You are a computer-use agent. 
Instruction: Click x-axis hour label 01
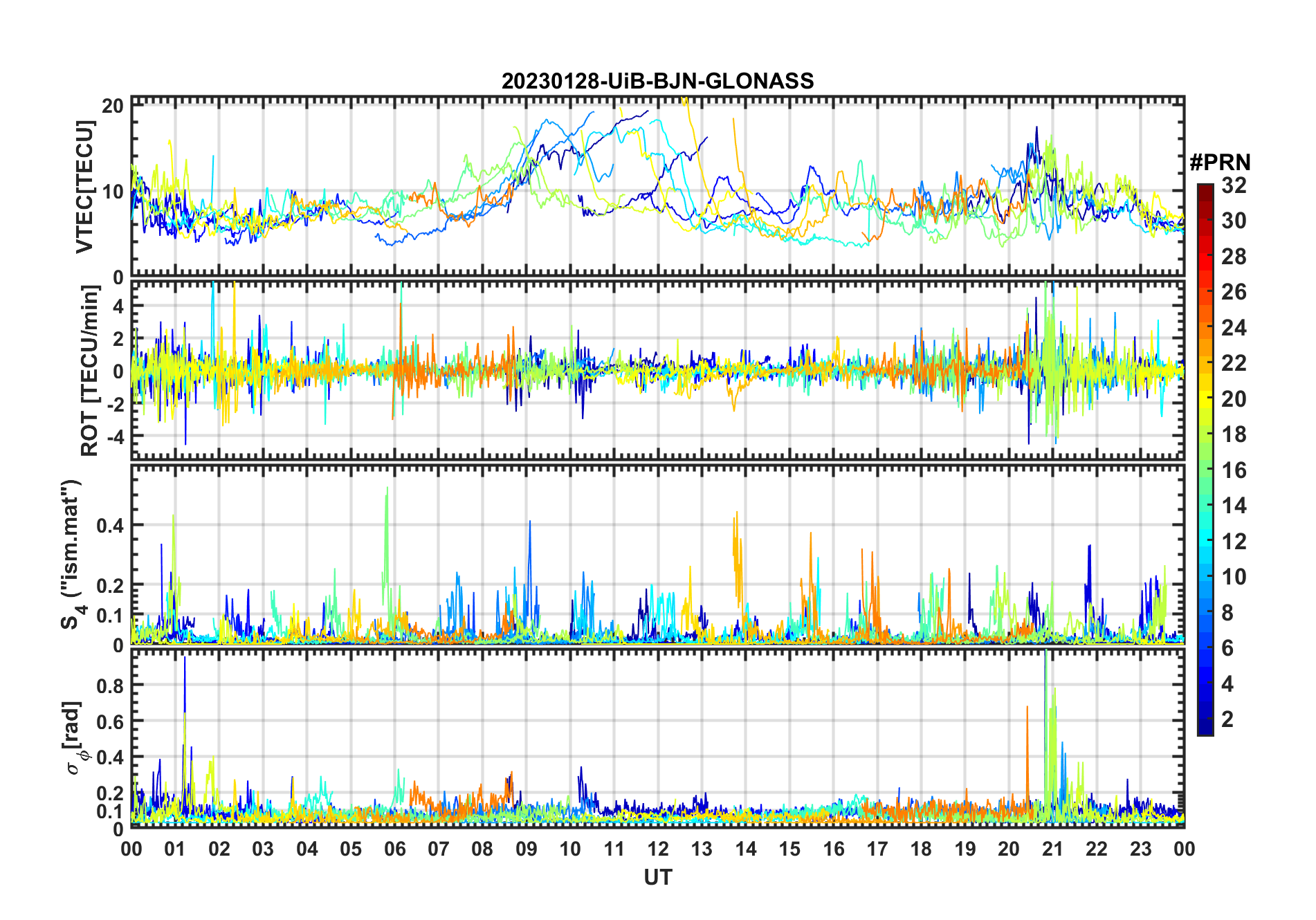click(x=175, y=849)
